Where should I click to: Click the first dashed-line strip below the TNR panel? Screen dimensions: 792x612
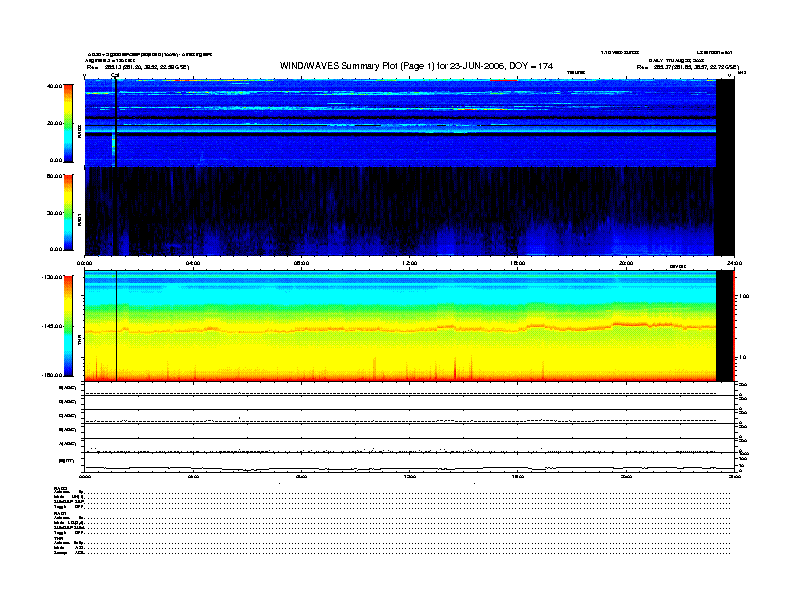[410, 389]
